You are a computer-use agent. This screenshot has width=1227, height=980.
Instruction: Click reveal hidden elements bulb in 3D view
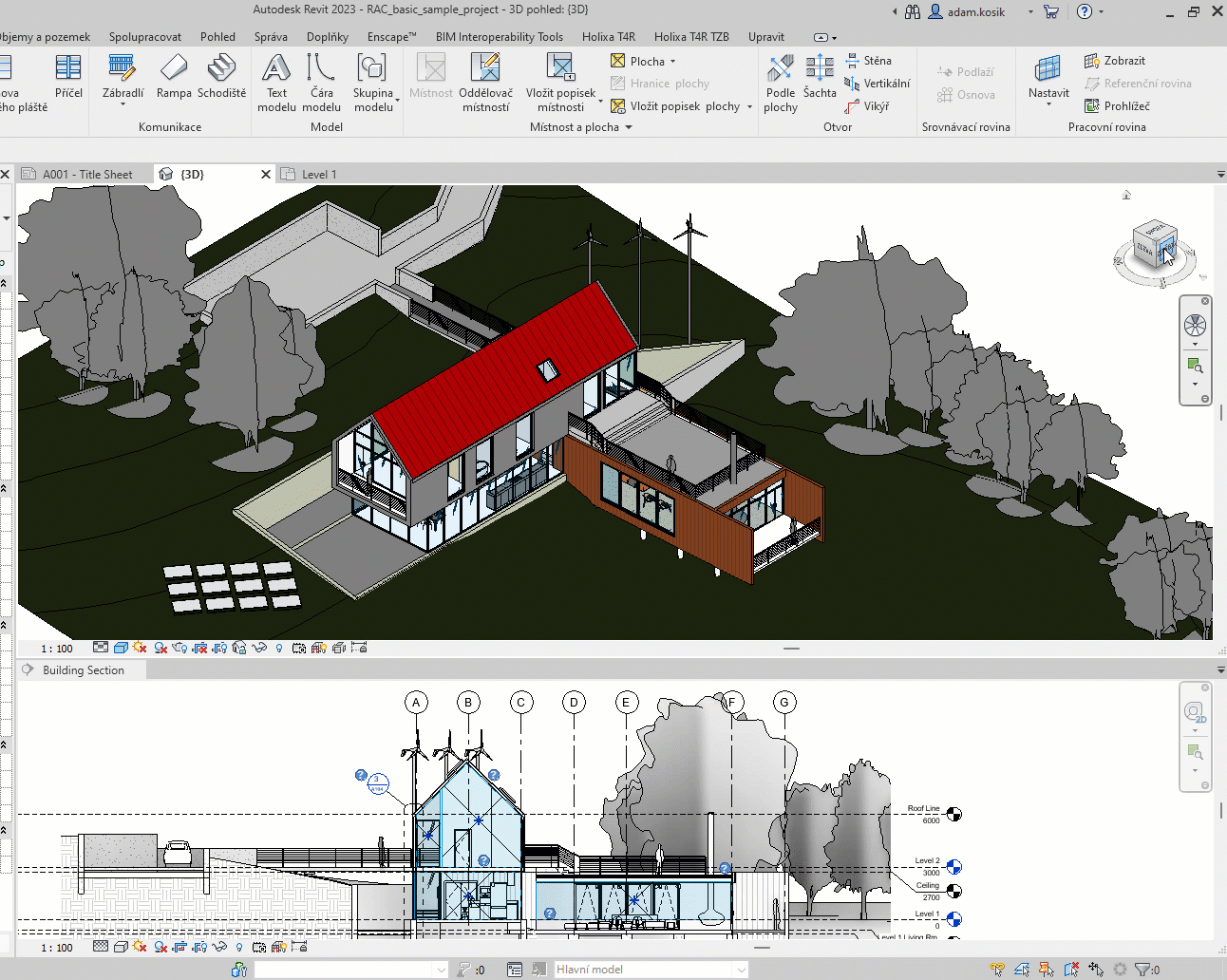(x=279, y=648)
